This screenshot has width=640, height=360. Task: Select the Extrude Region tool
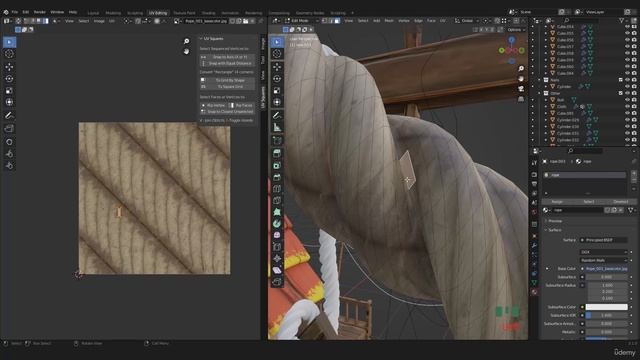[x=277, y=153]
